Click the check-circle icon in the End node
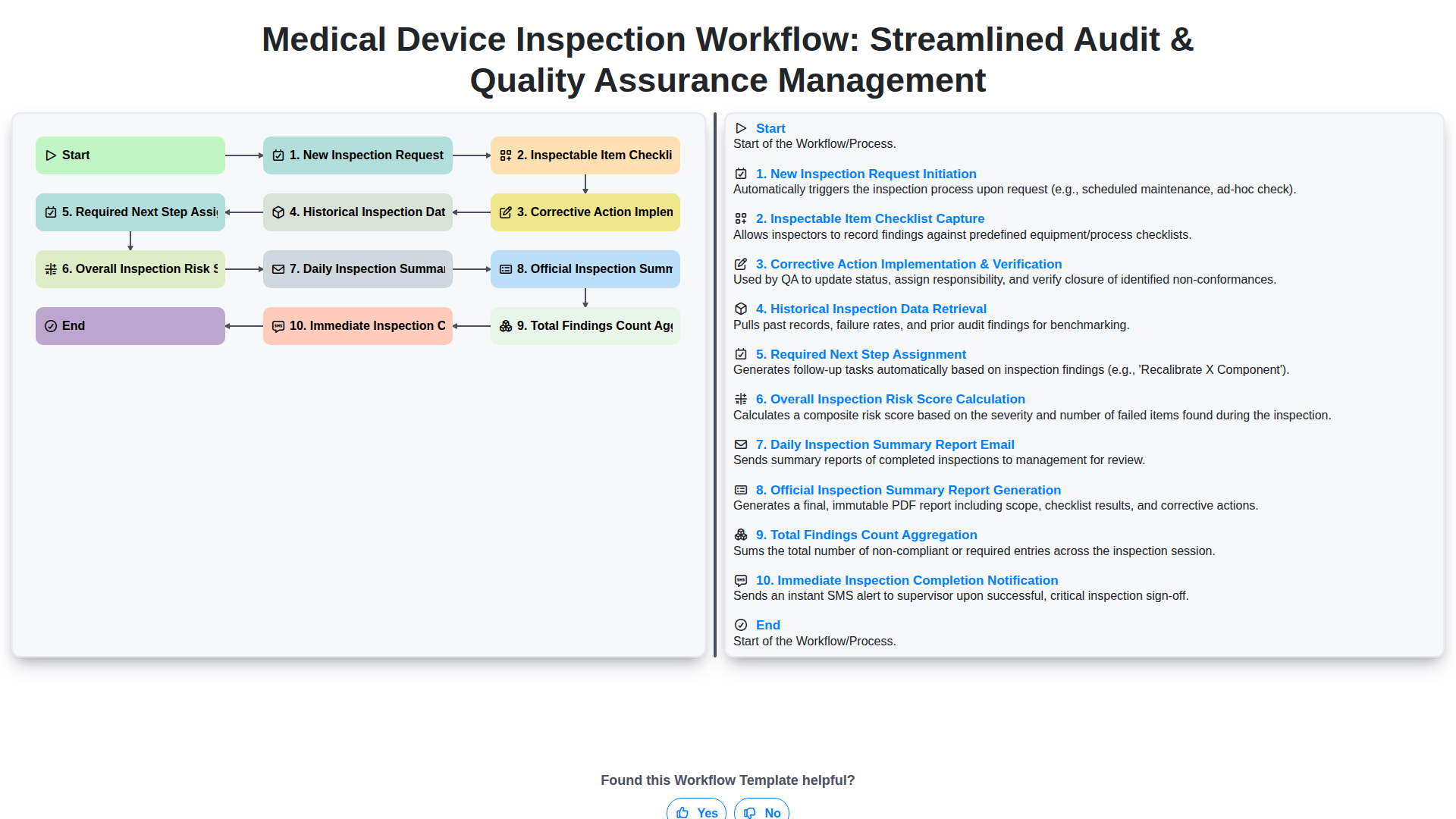 pyautogui.click(x=51, y=326)
